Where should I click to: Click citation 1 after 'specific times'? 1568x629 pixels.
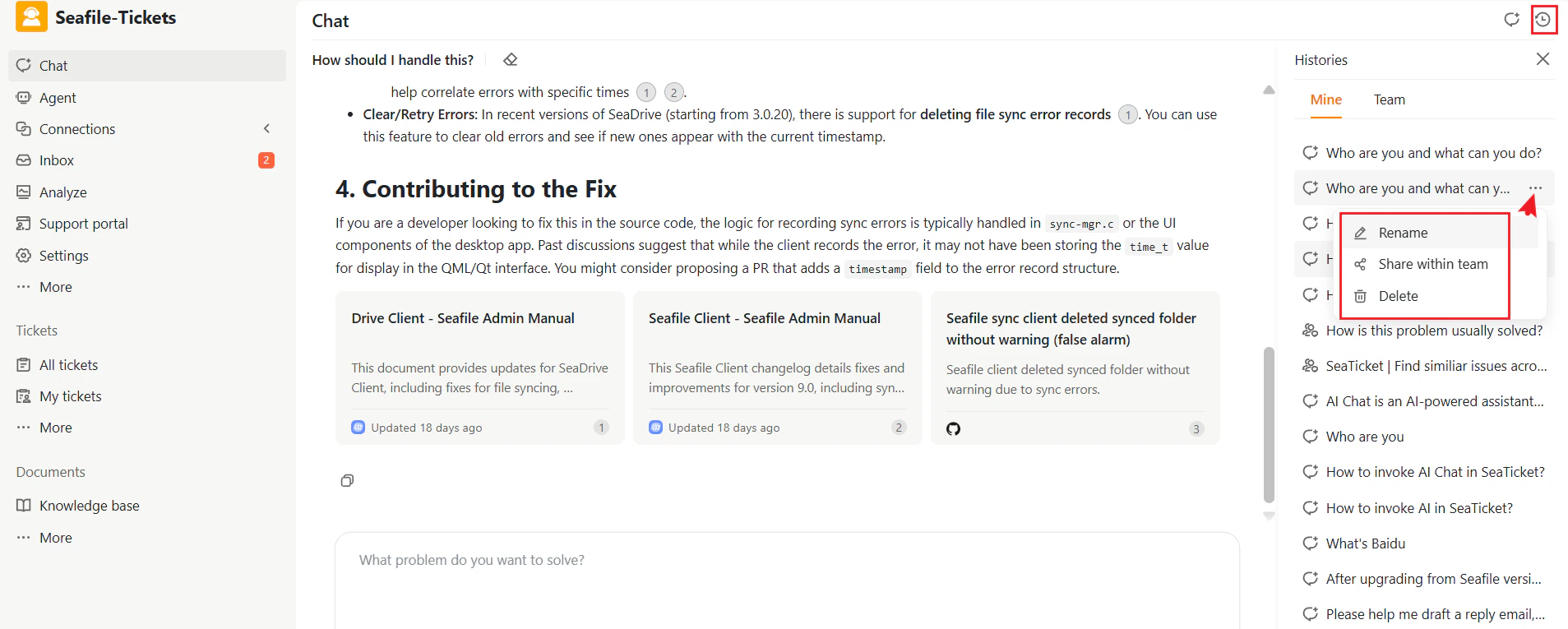(x=646, y=92)
